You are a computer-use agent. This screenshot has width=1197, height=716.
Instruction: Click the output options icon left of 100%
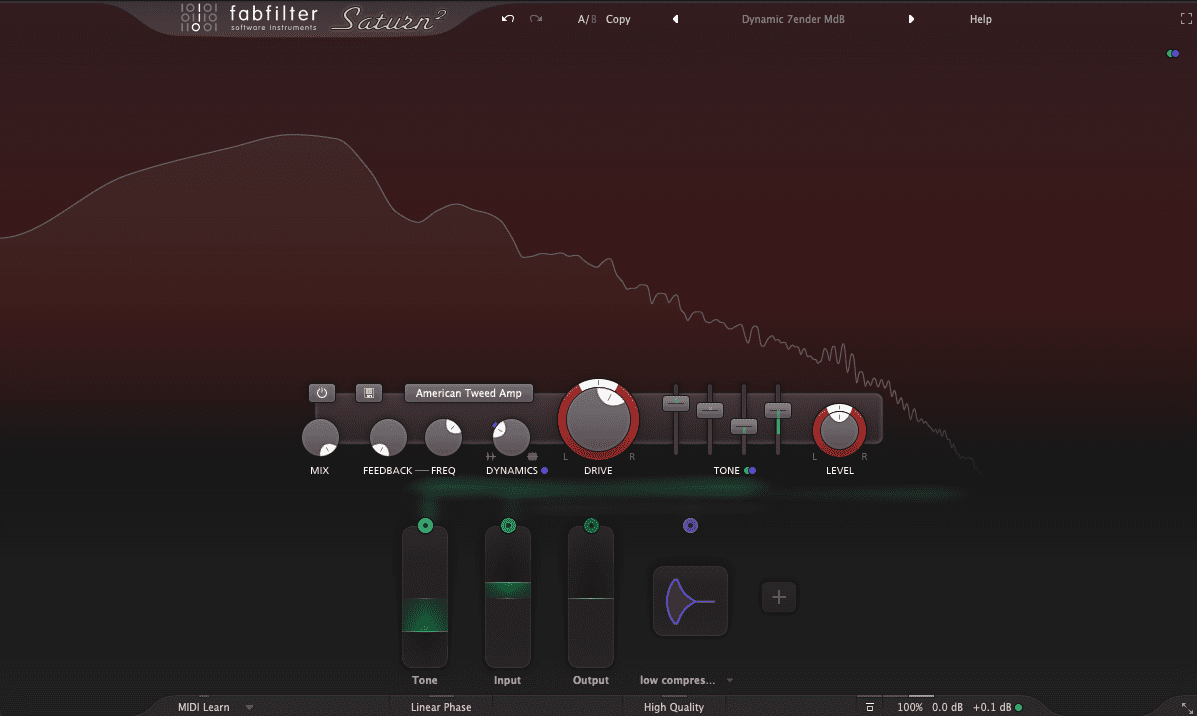[870, 707]
